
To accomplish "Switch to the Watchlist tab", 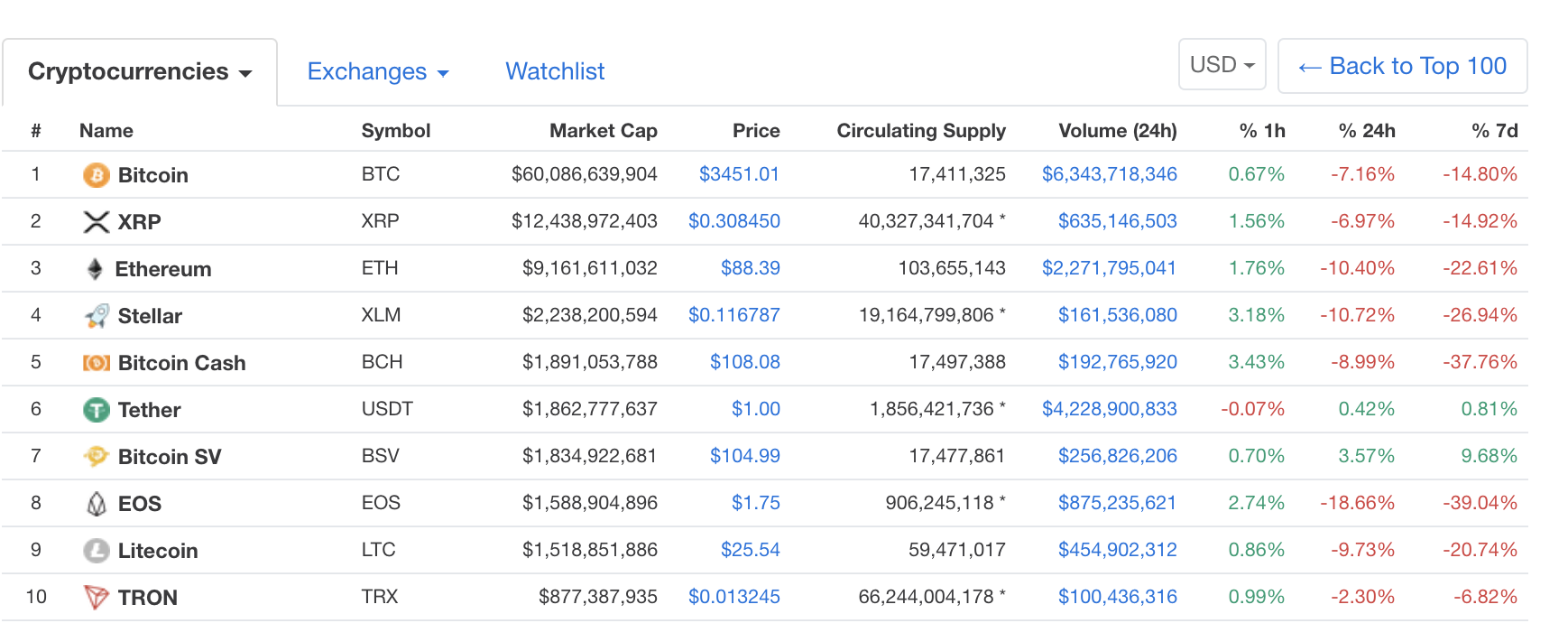I will point(555,72).
